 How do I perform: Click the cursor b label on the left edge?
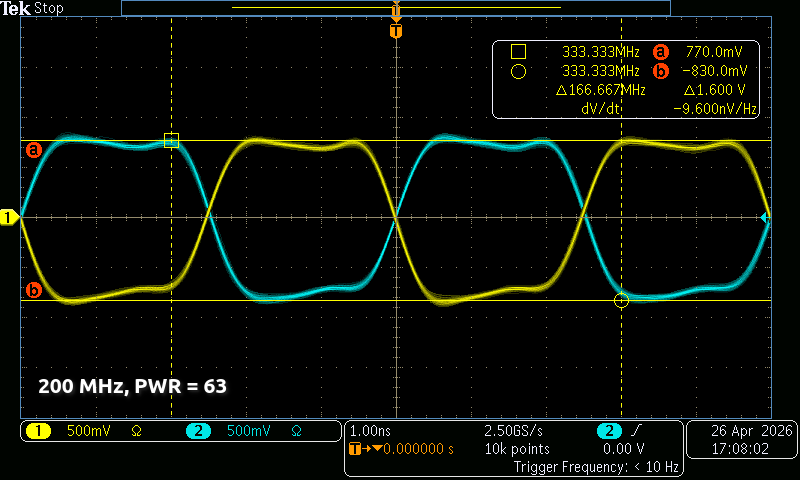pyautogui.click(x=34, y=291)
